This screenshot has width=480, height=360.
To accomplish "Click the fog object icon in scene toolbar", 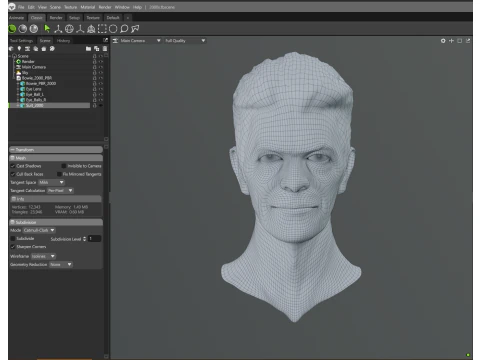I will (x=52, y=49).
